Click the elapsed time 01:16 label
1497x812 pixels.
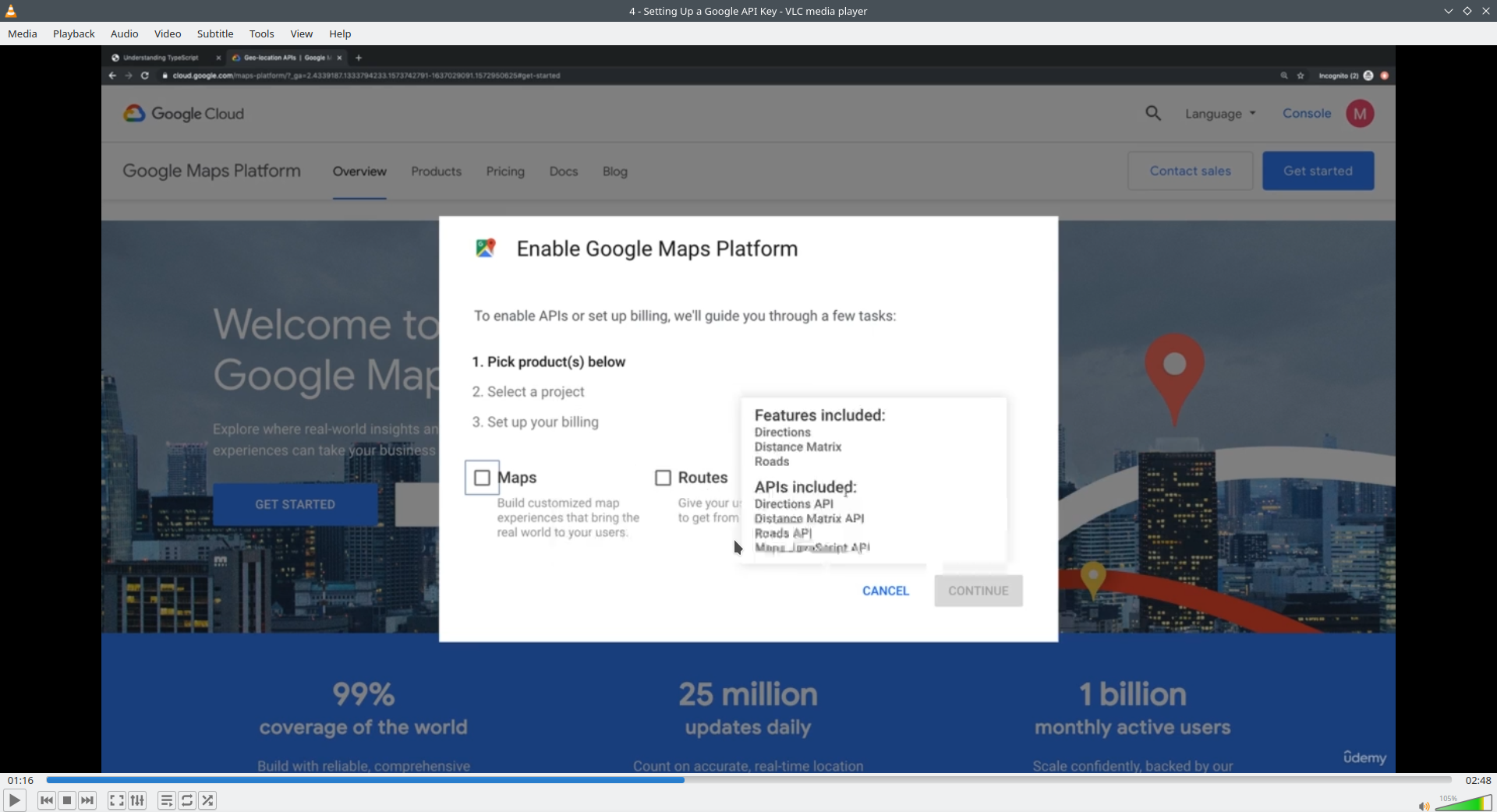[21, 780]
